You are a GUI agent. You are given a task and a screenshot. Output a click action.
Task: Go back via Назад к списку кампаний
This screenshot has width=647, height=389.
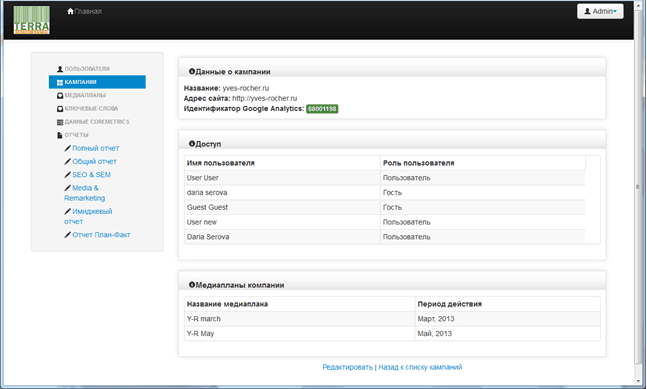click(420, 367)
